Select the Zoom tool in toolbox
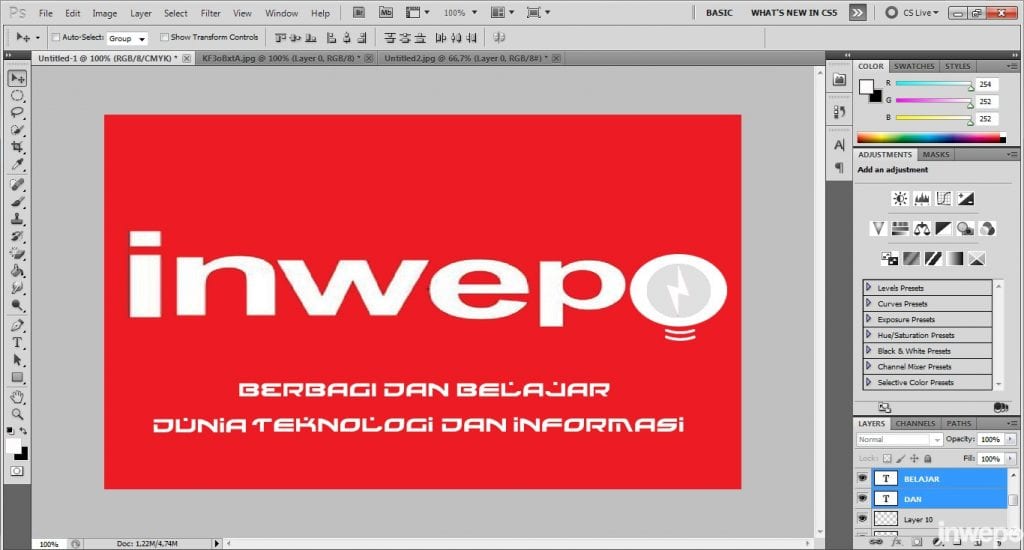This screenshot has width=1024, height=550. (17, 414)
